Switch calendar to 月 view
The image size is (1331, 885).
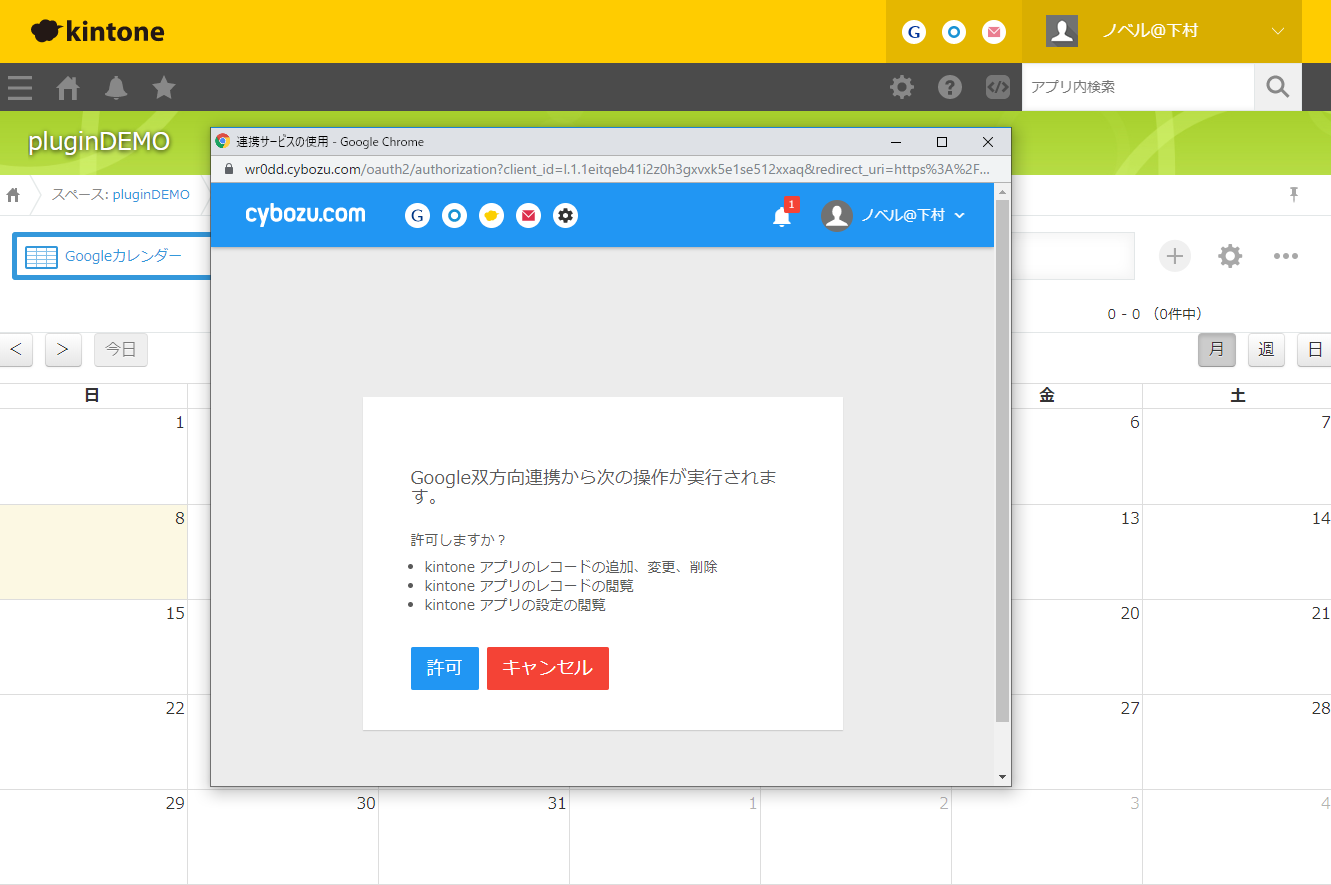pos(1217,349)
